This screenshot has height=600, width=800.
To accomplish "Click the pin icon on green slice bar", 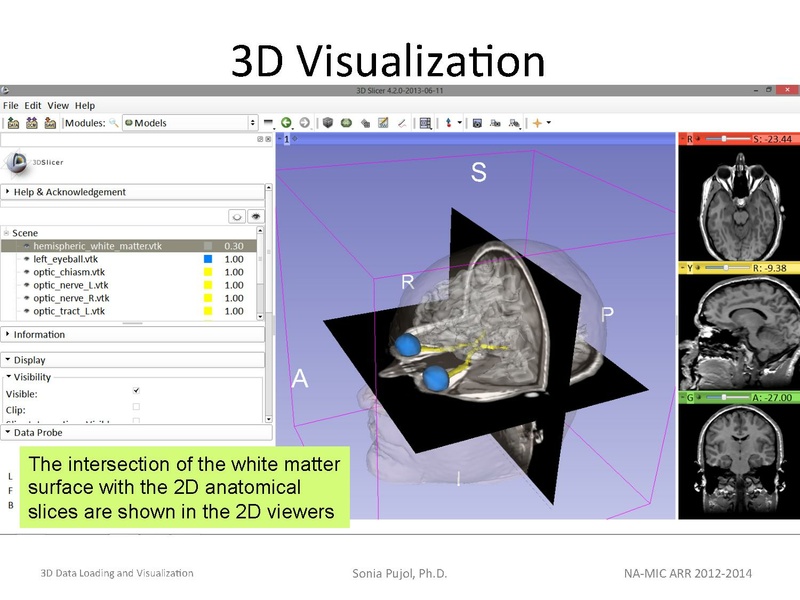I will [682, 397].
